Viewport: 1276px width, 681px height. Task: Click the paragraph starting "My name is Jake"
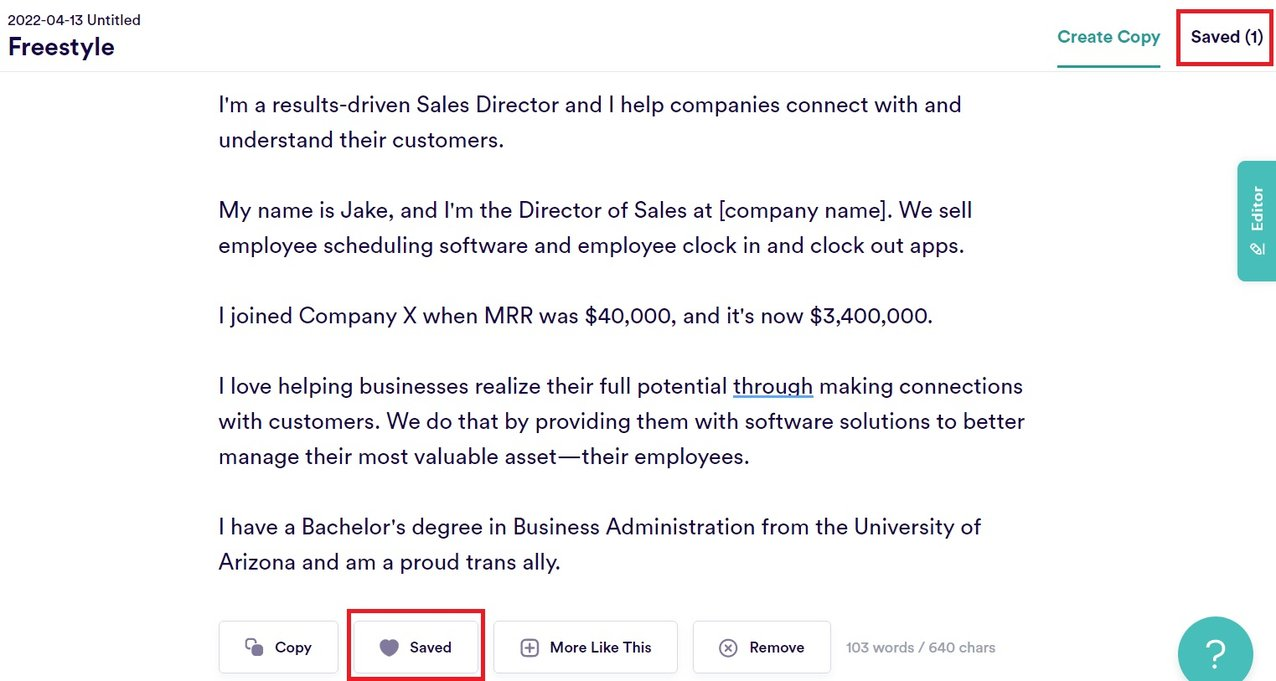tap(595, 228)
